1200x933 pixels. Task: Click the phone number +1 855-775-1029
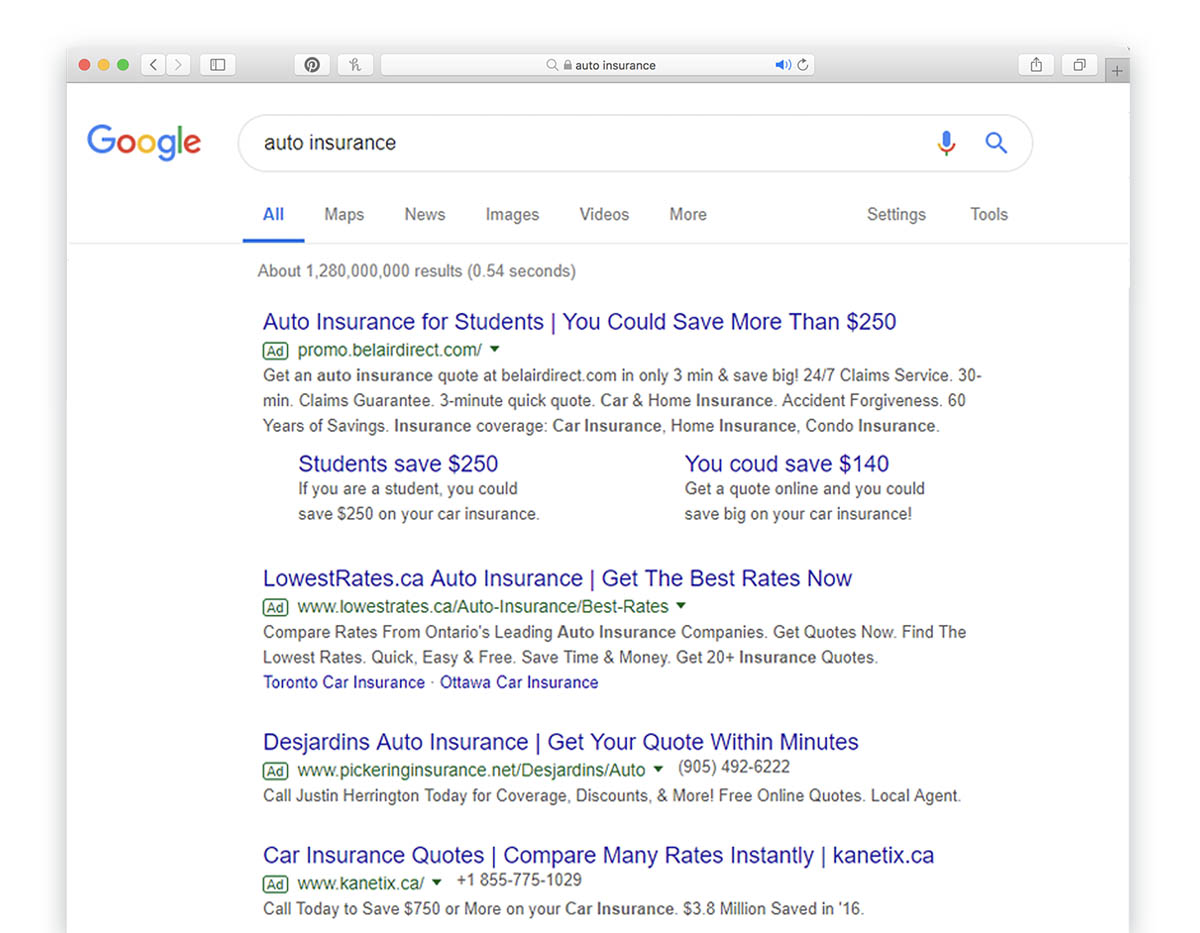click(519, 880)
